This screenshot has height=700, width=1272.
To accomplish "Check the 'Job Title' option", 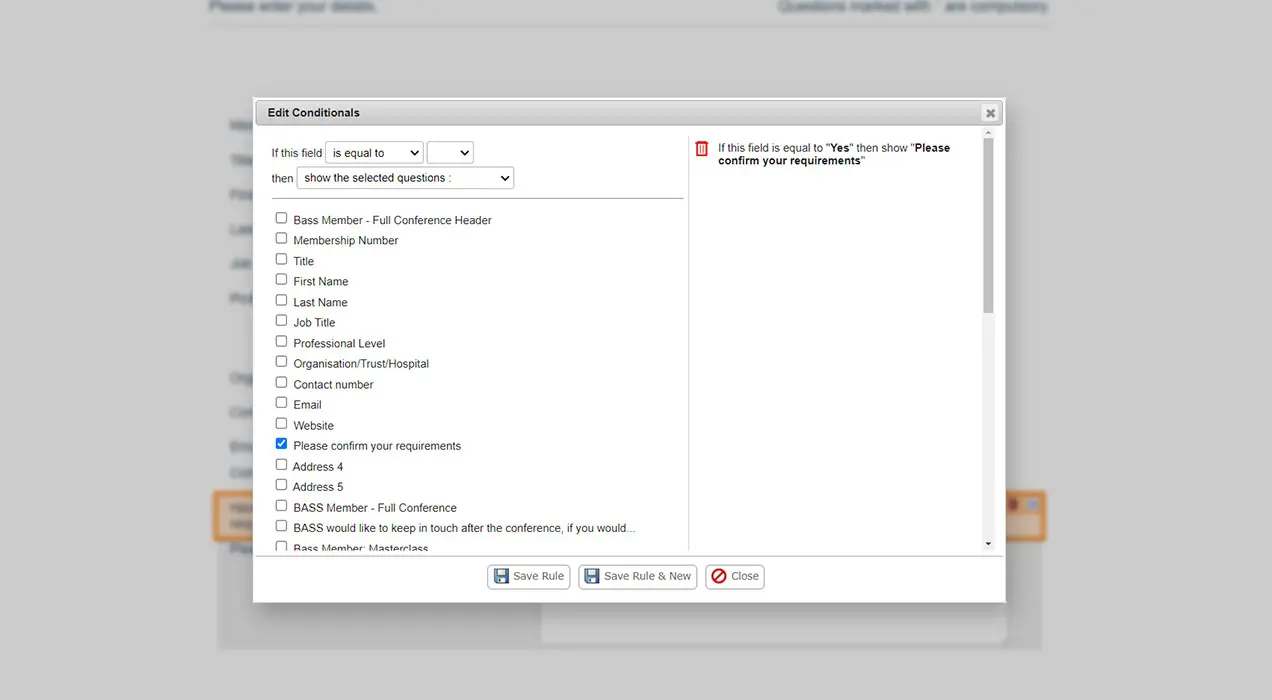I will point(281,319).
